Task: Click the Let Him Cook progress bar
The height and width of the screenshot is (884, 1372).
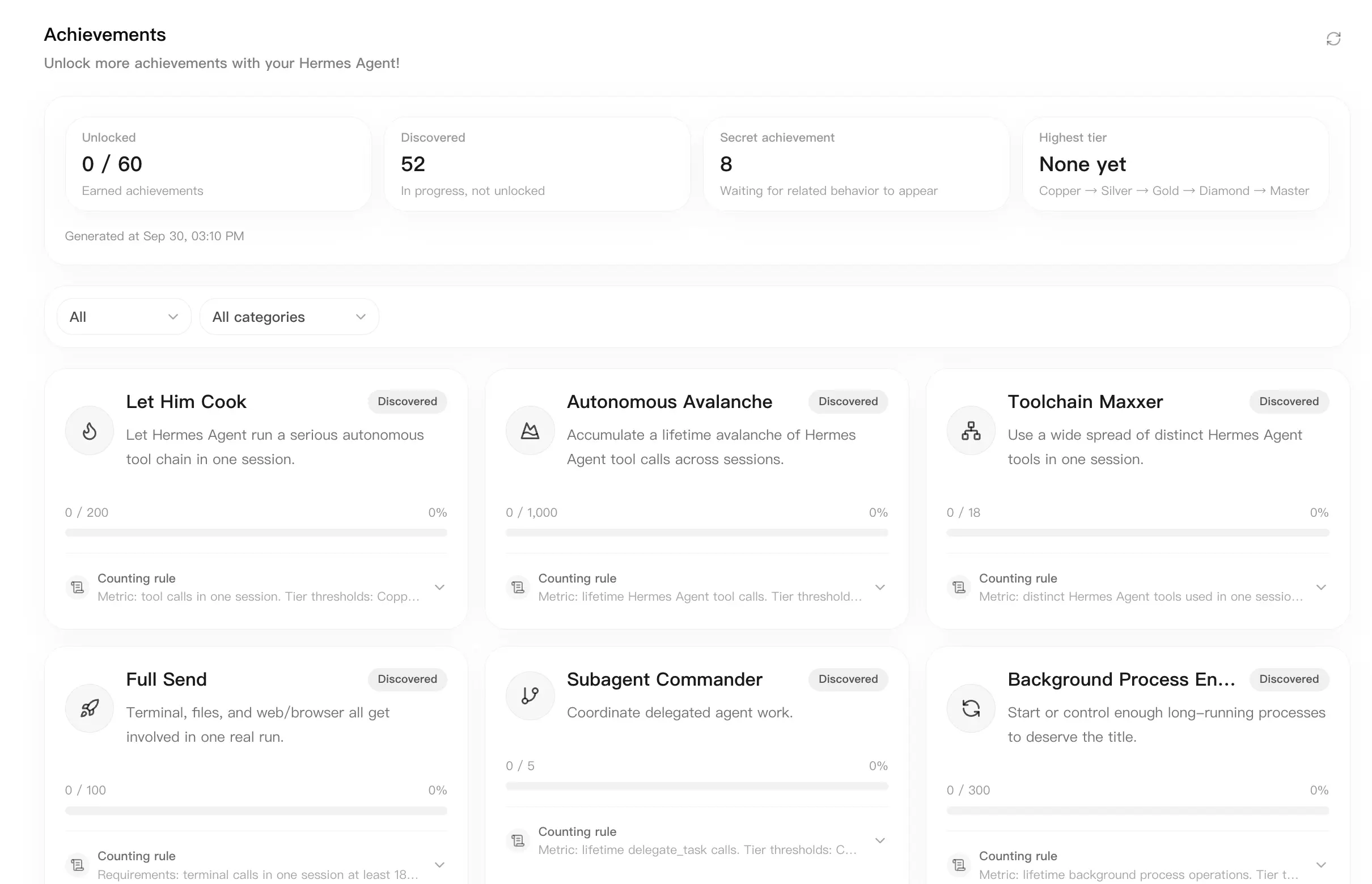Action: (x=256, y=533)
